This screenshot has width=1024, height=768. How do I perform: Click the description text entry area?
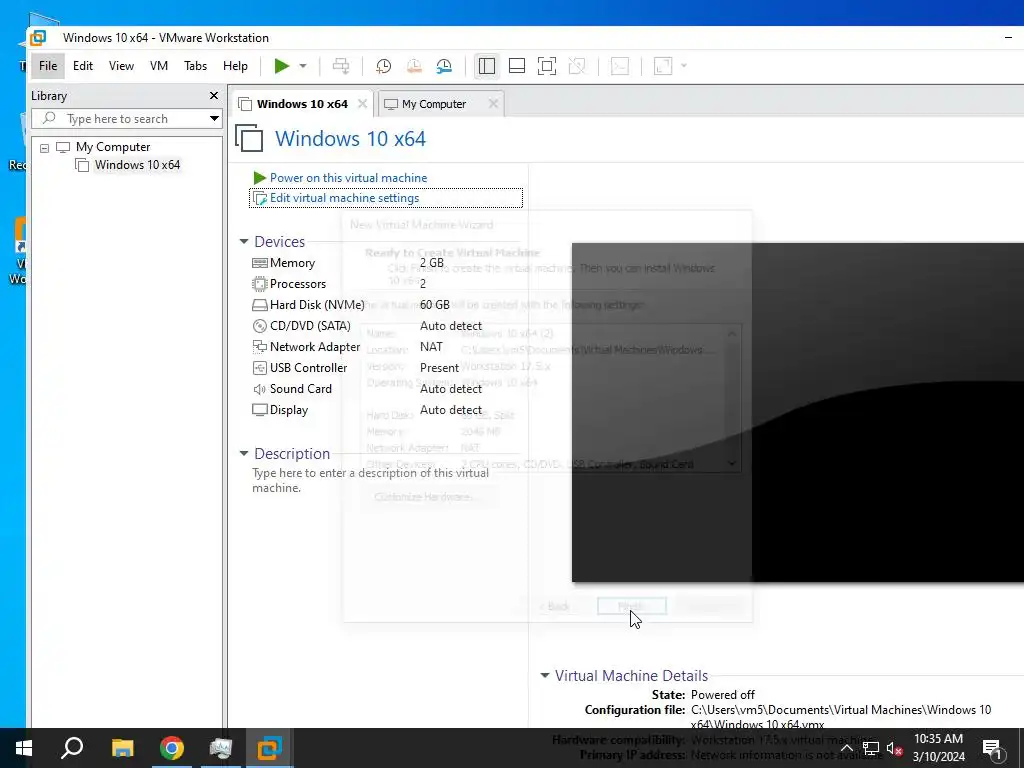pyautogui.click(x=370, y=480)
